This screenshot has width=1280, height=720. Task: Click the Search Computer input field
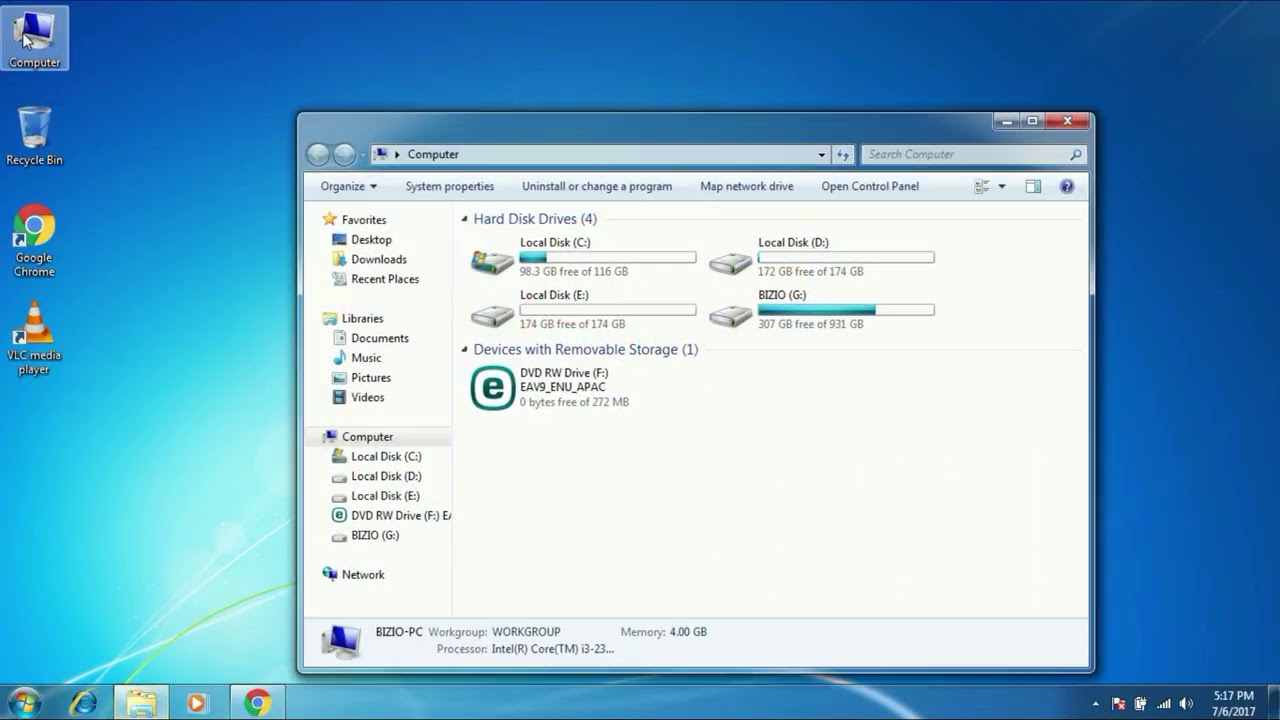coord(972,154)
